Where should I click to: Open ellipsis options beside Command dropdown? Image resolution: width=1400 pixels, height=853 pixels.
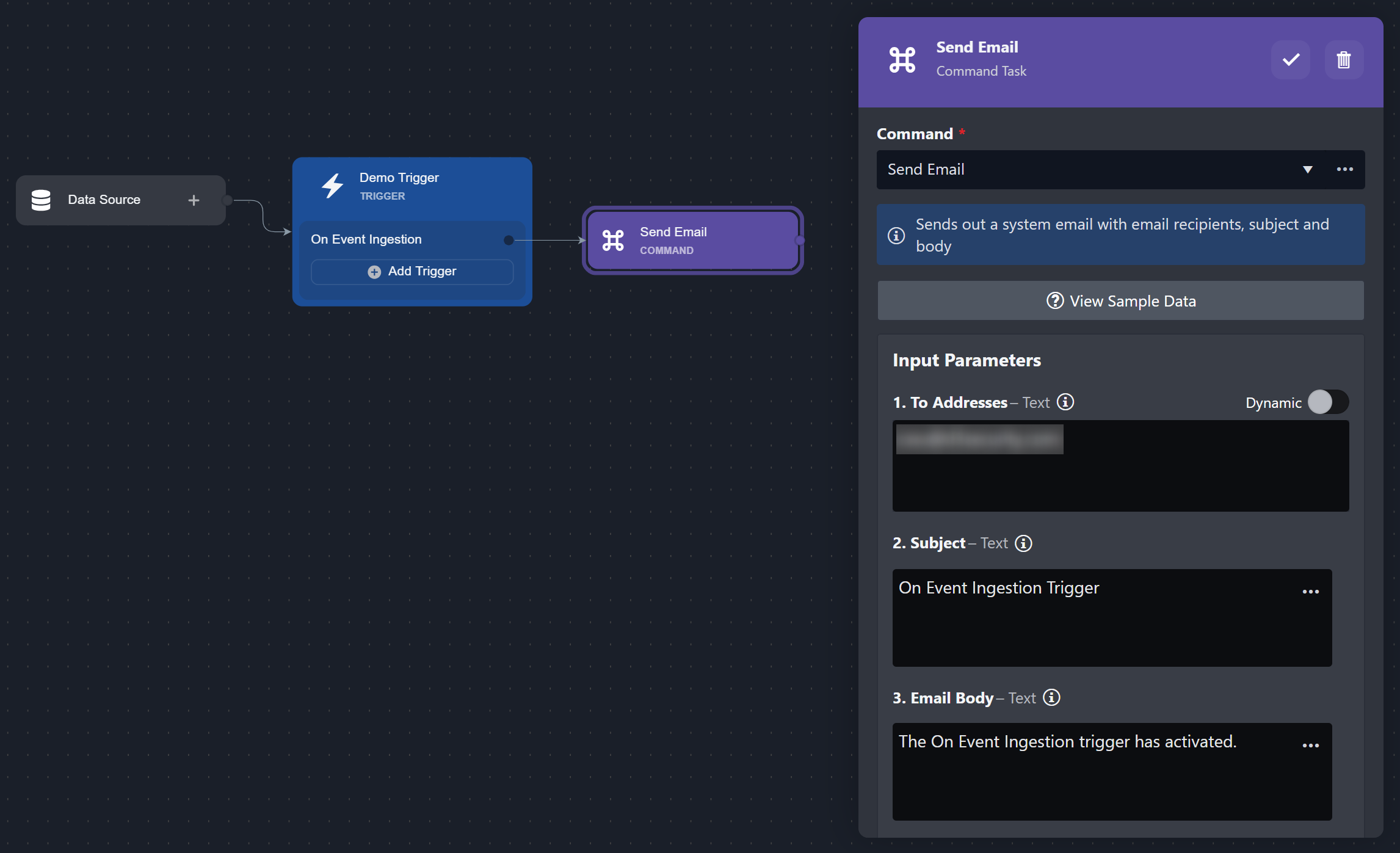click(1344, 170)
